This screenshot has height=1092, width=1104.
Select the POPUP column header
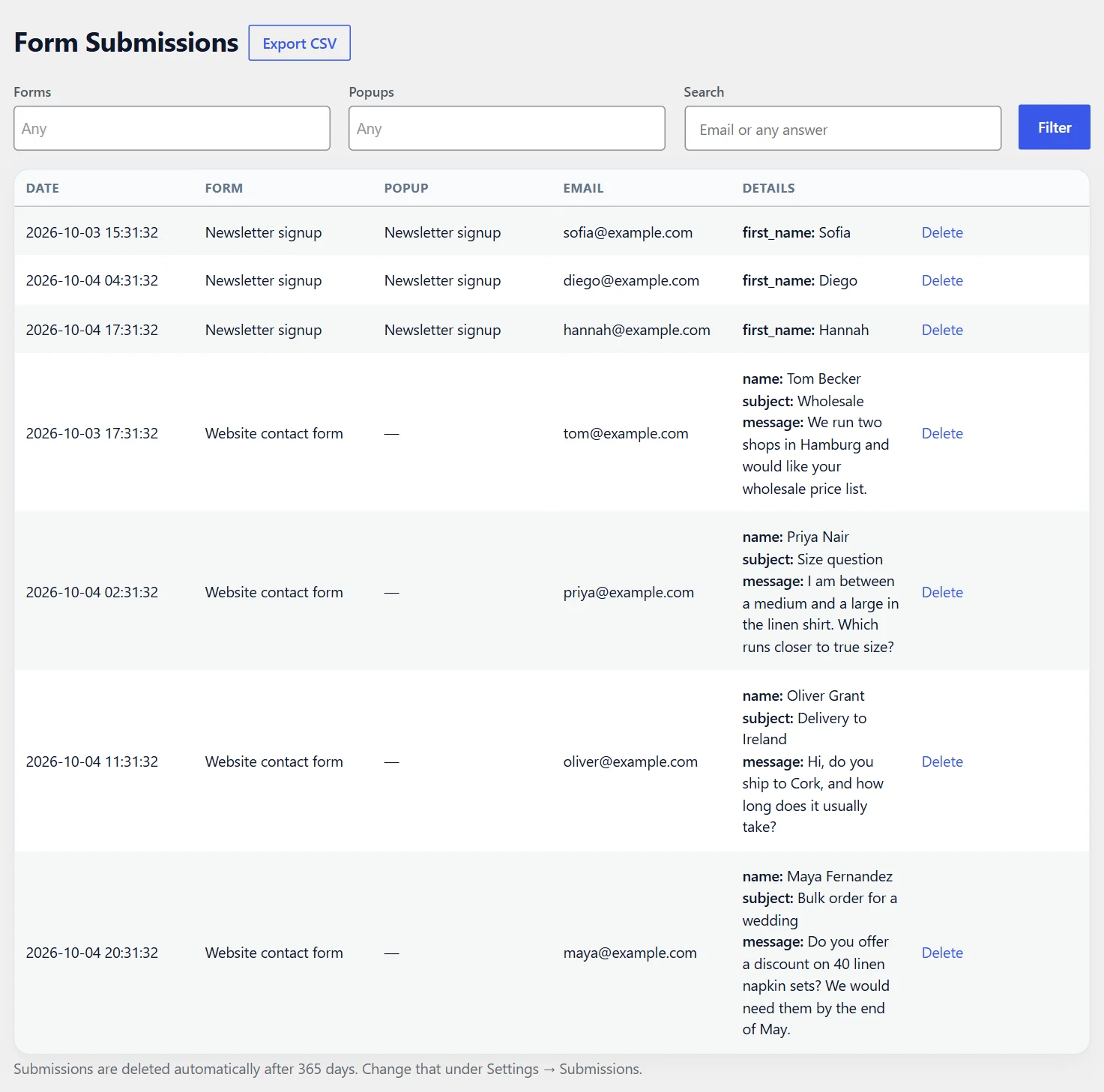click(x=406, y=188)
